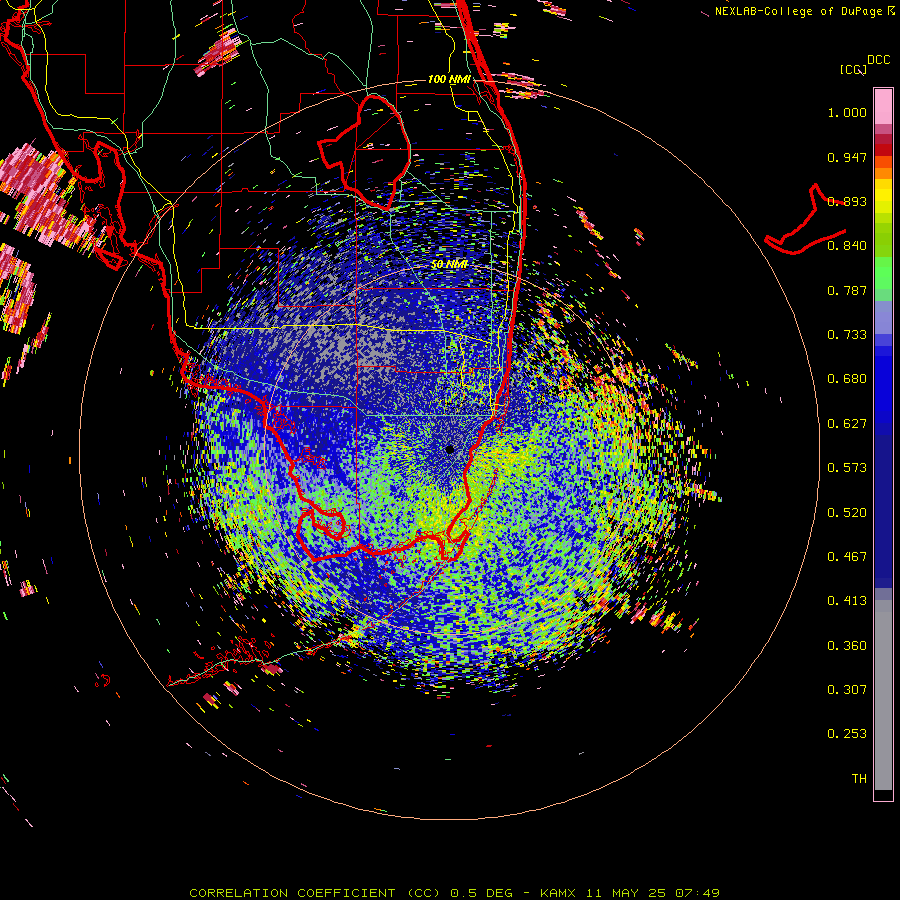Image resolution: width=900 pixels, height=900 pixels.
Task: Click the 50 NMI range ring label
Action: [449, 265]
